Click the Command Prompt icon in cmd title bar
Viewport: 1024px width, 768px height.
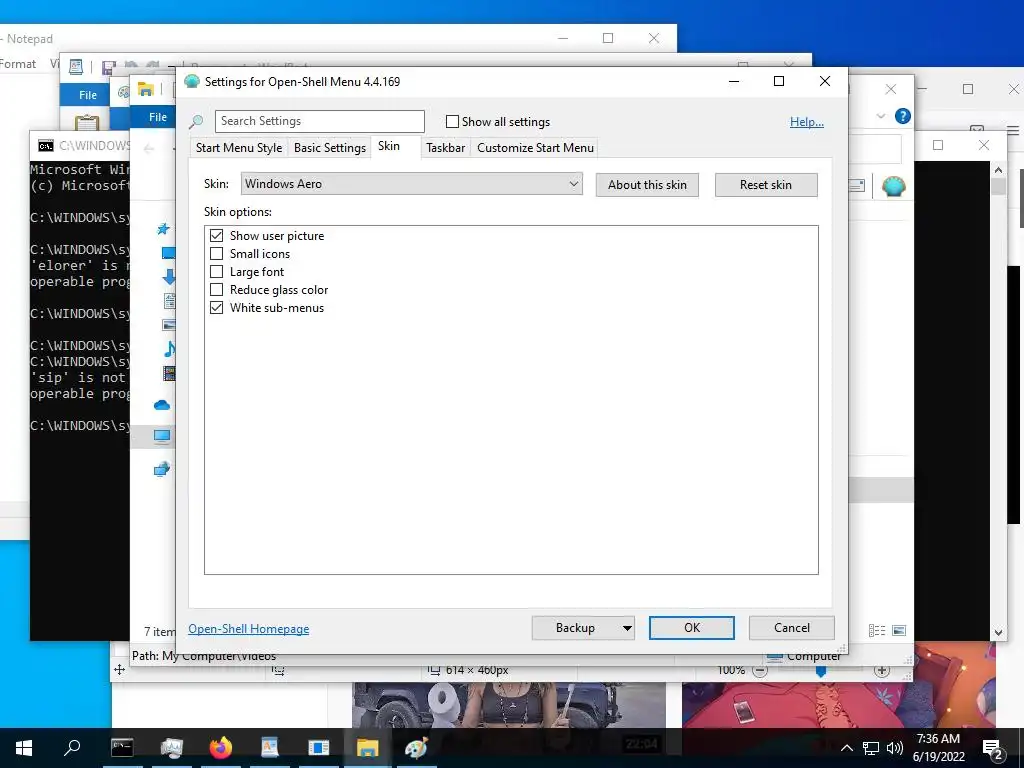click(x=46, y=146)
